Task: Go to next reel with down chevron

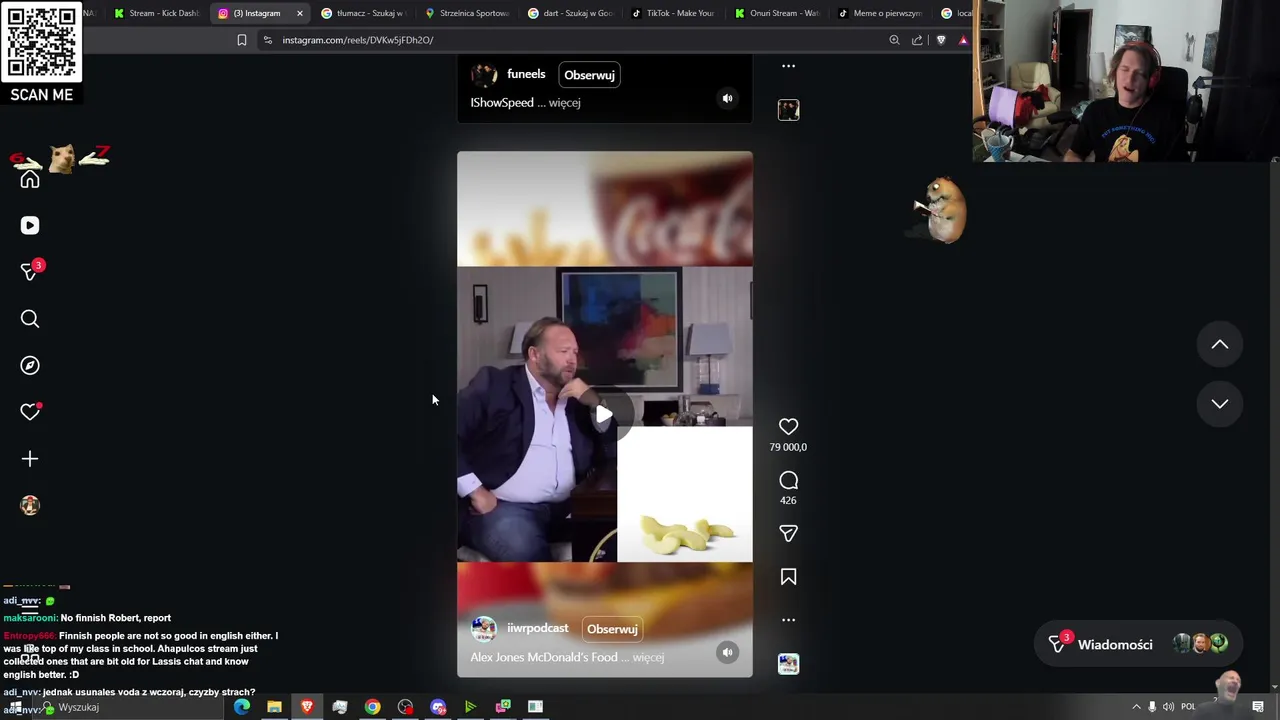Action: click(1219, 403)
